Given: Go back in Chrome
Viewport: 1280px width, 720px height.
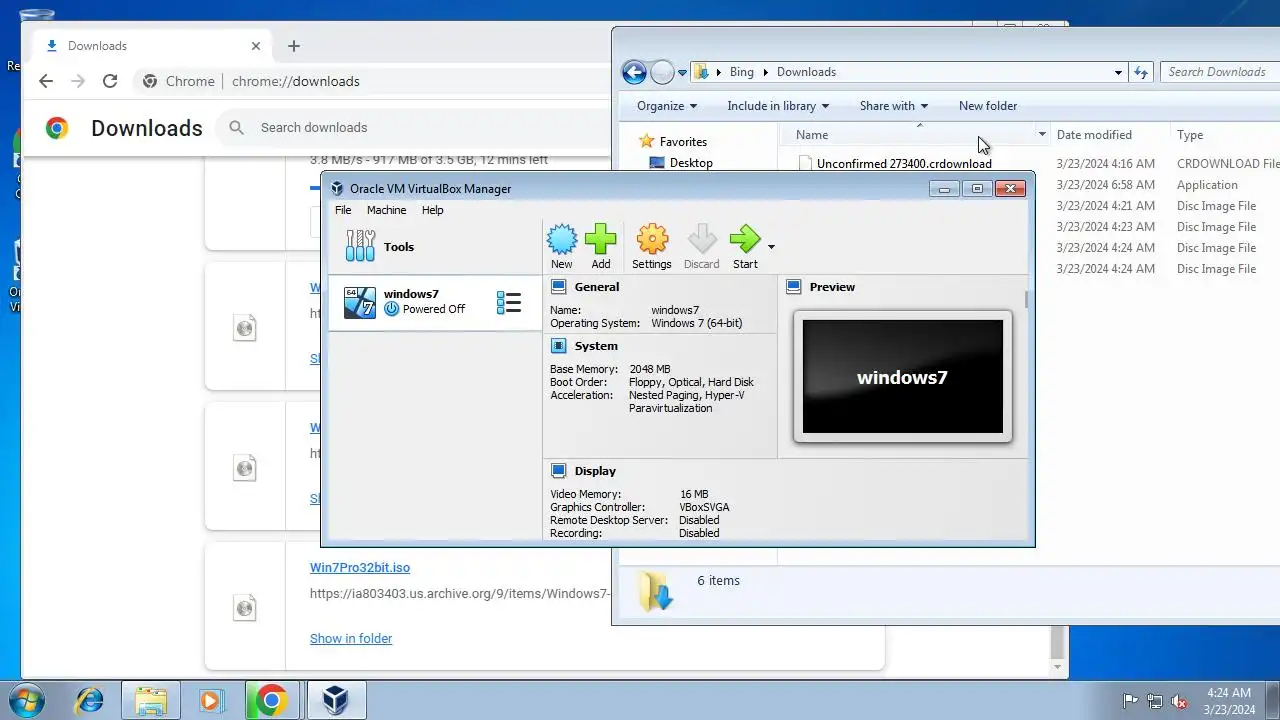Looking at the screenshot, I should coord(46,81).
